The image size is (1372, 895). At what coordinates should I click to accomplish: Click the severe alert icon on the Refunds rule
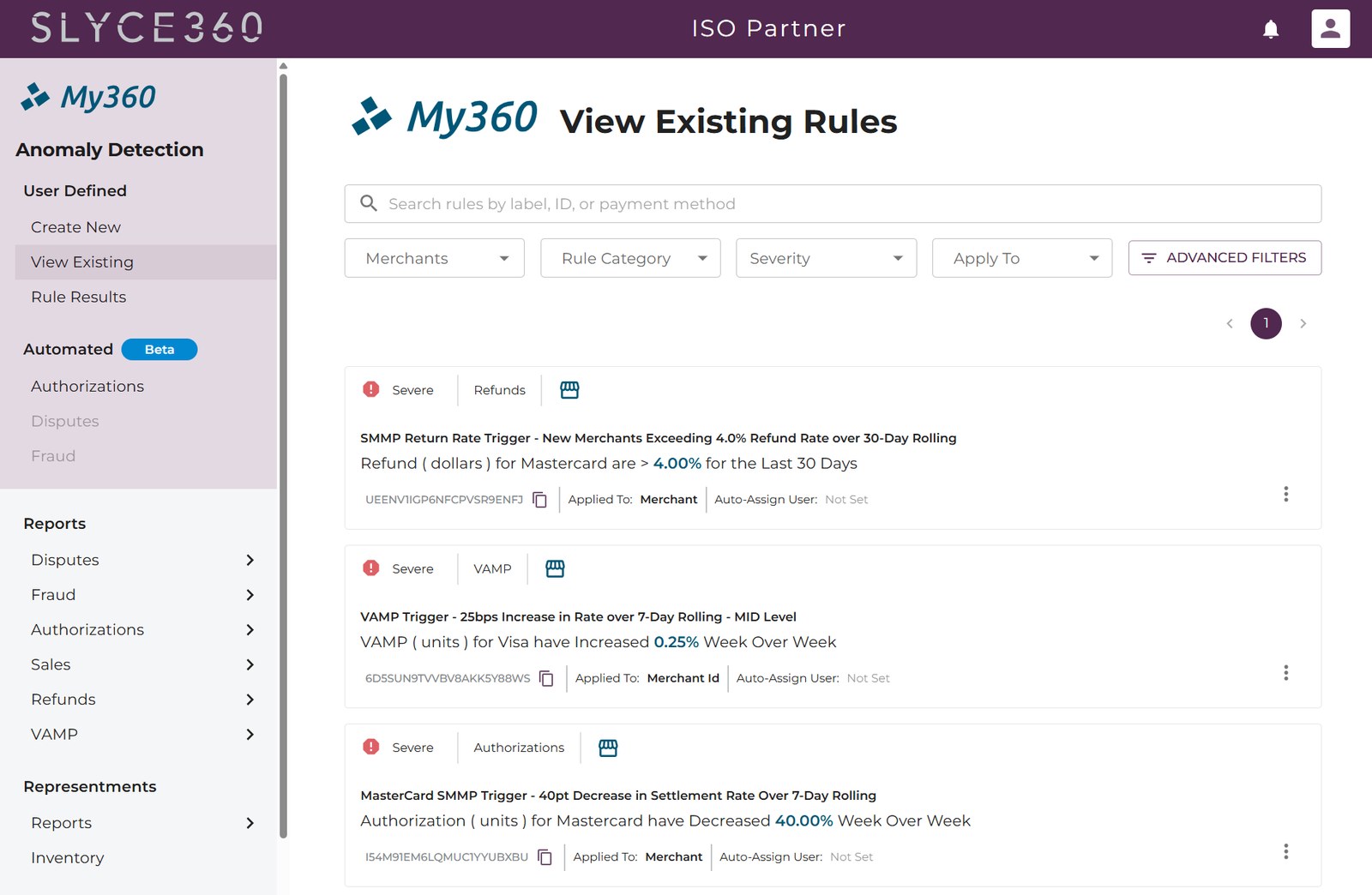click(x=371, y=389)
